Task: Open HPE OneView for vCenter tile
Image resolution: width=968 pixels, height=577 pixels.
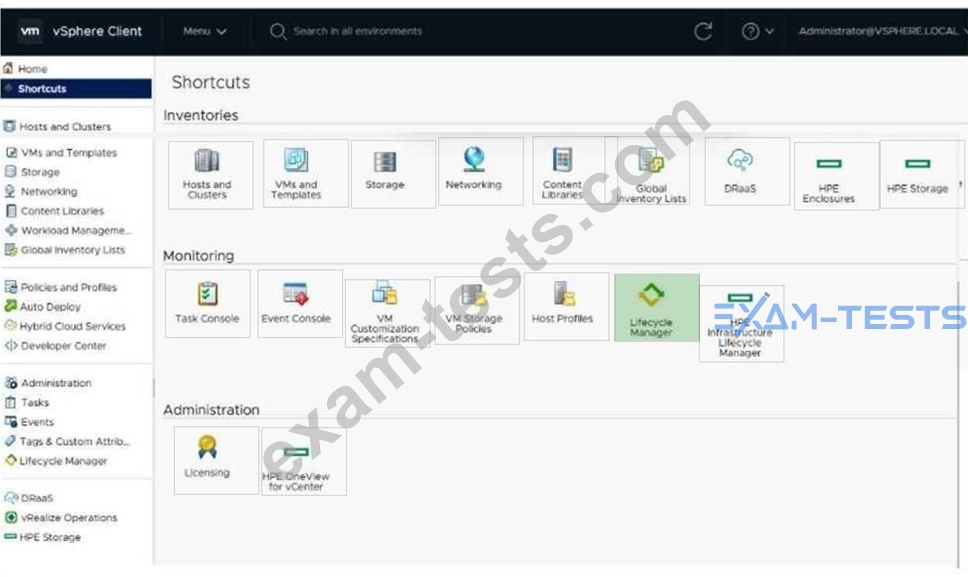Action: pos(304,462)
